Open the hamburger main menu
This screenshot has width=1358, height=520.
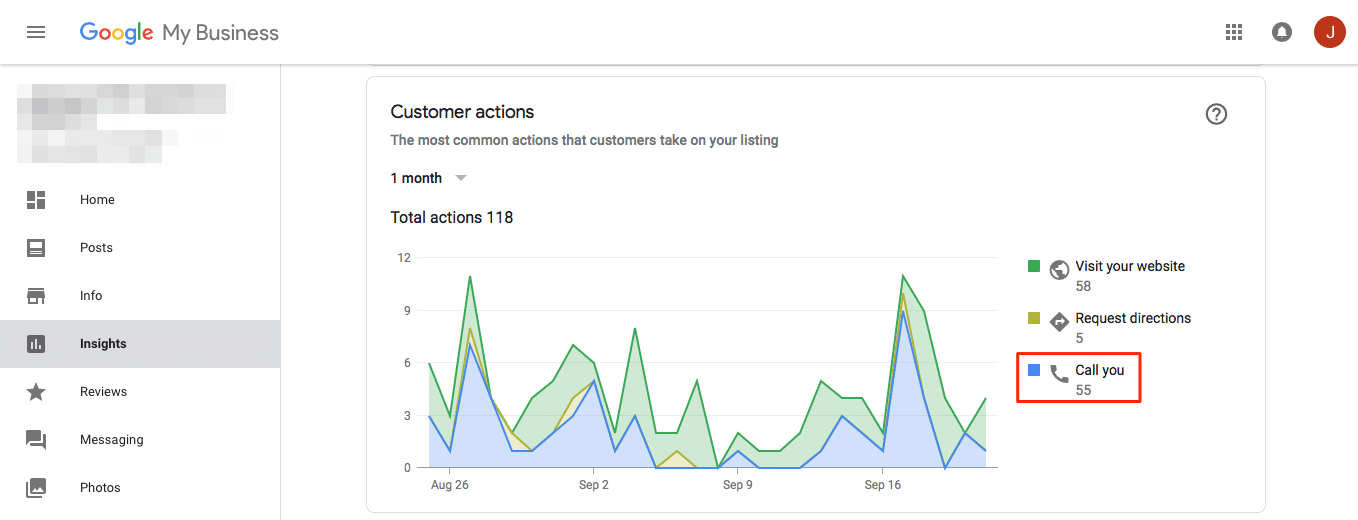coord(36,32)
